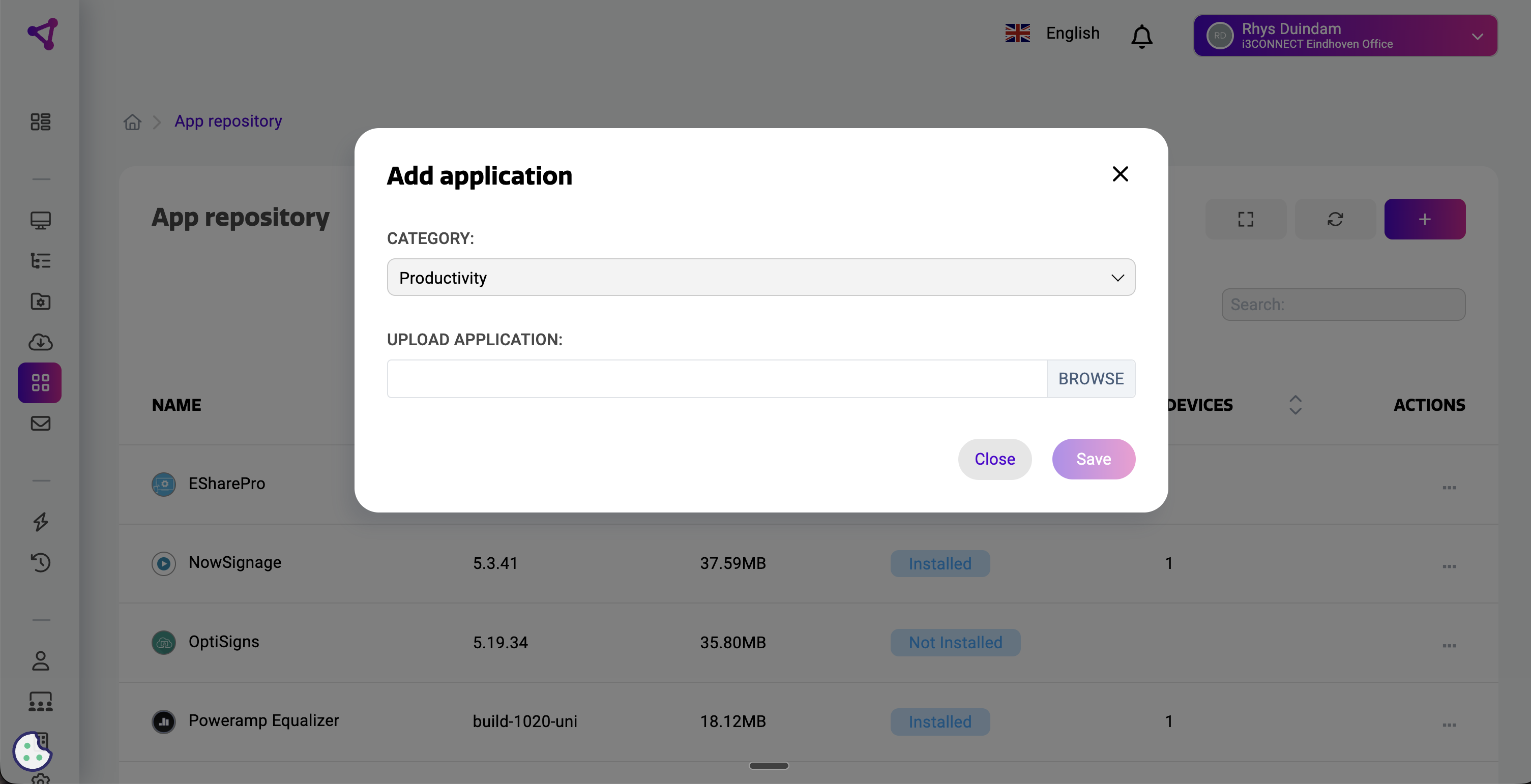
Task: Refresh the app repository list
Action: point(1335,219)
